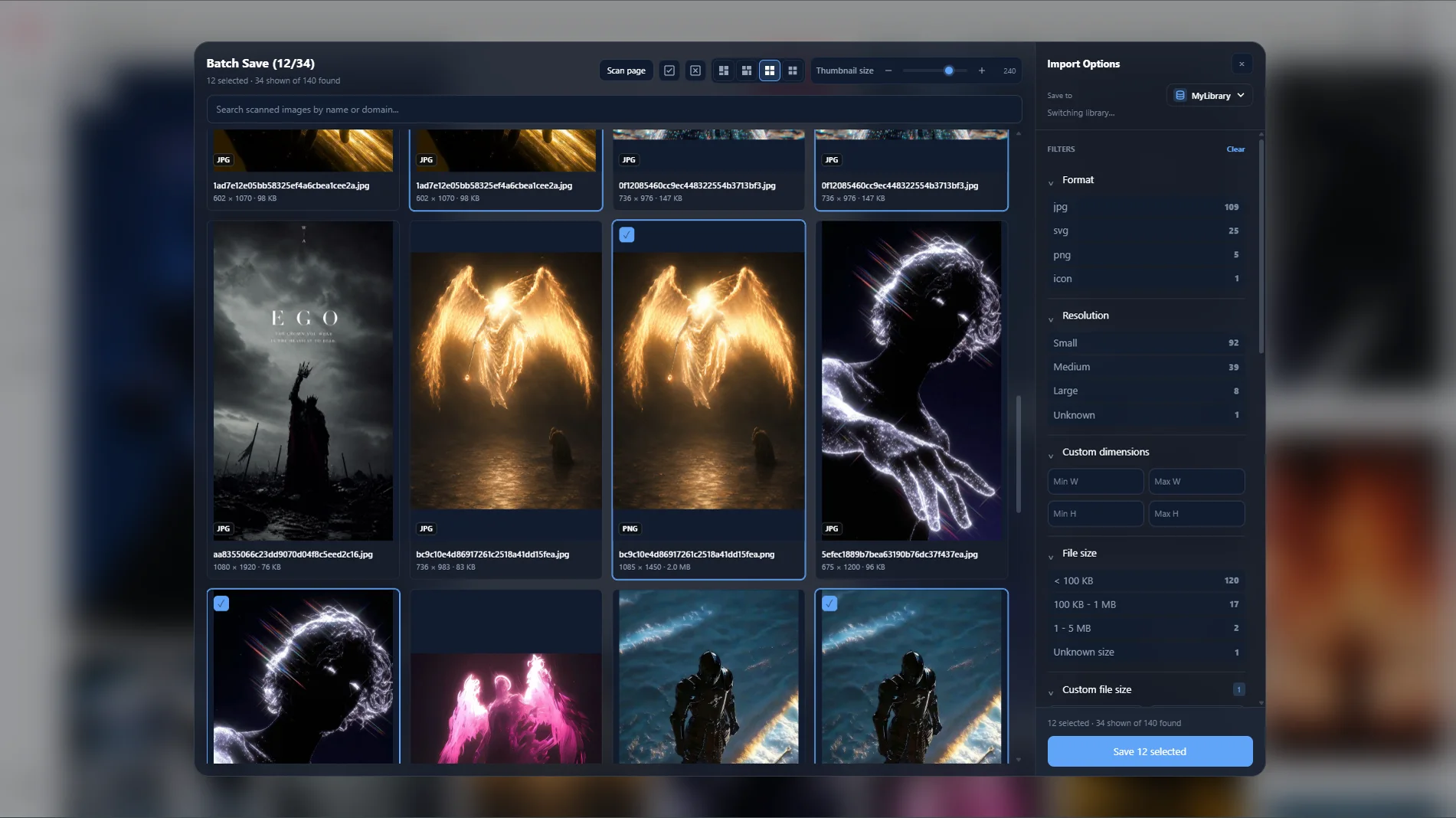Screen dimensions: 1456x818
Task: Click JPG badge on bc9c10e4...jpg card
Action: (x=427, y=528)
